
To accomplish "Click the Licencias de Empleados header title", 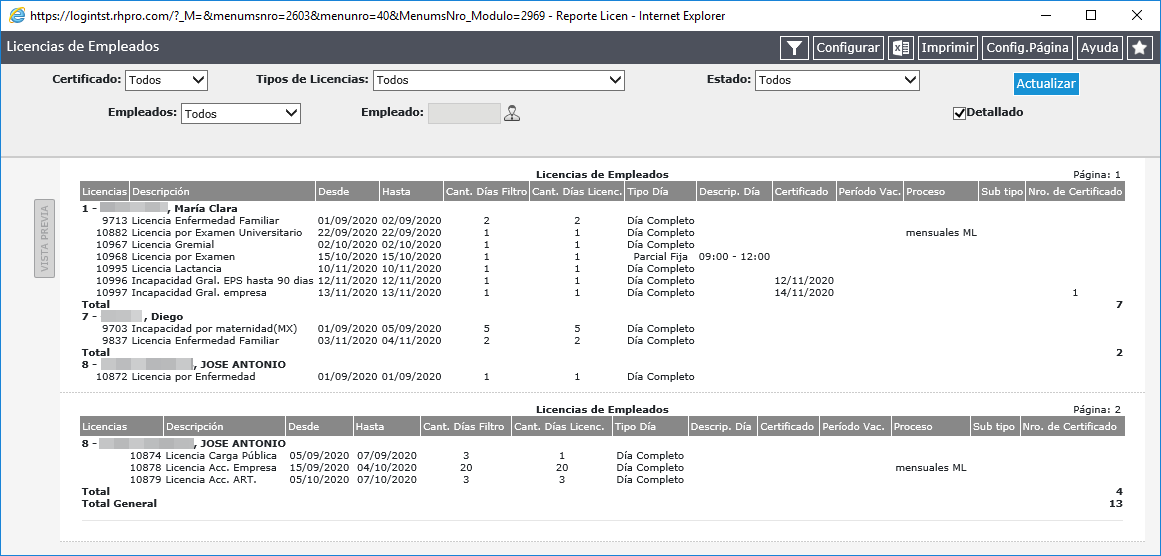I will click(x=83, y=47).
